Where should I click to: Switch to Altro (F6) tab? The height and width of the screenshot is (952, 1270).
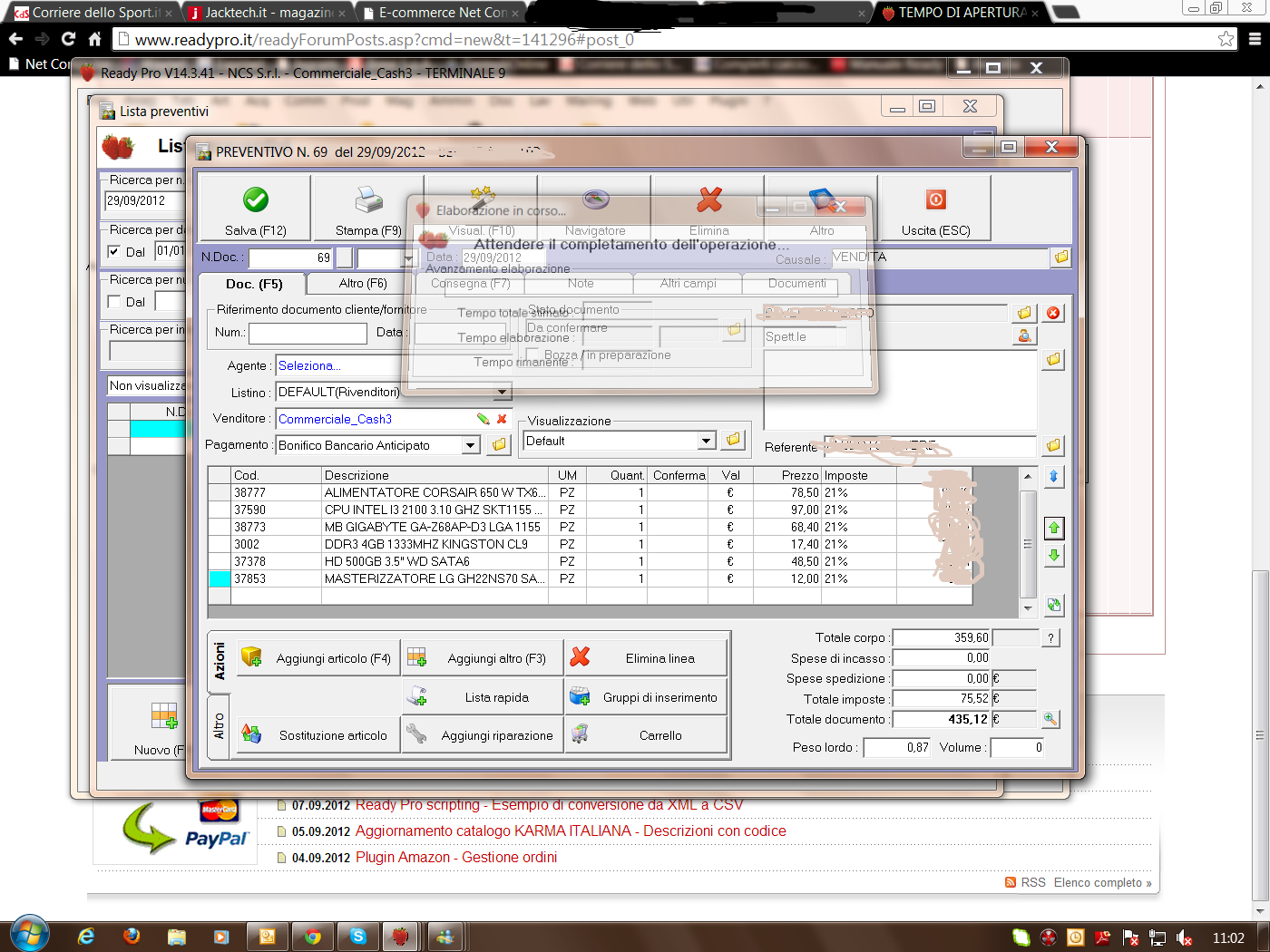[363, 283]
